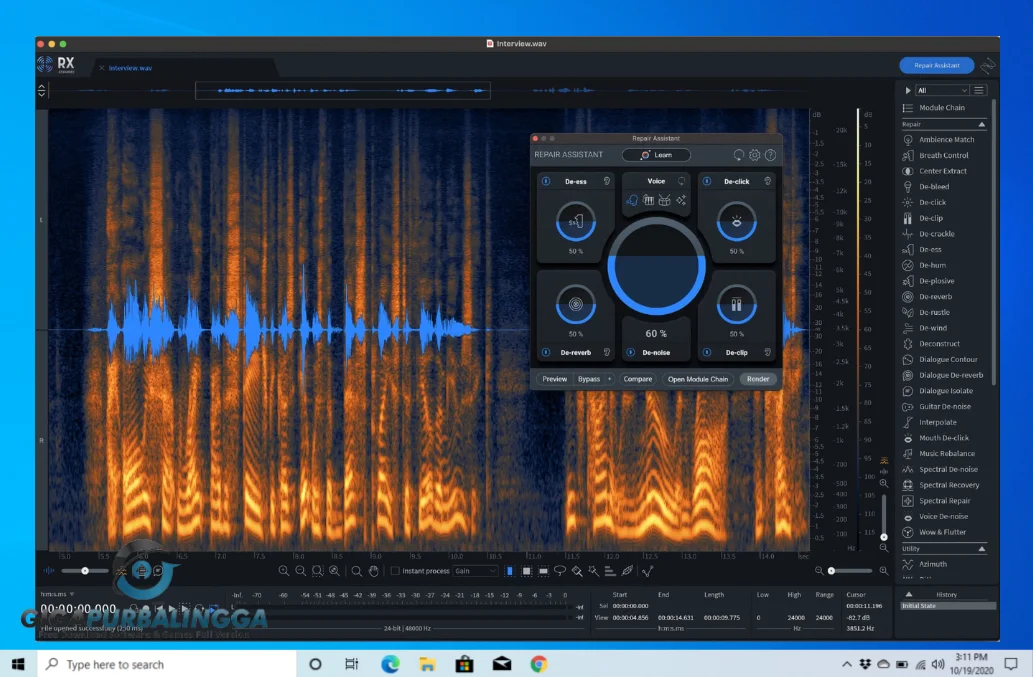Open the Wow & Flutter module
This screenshot has height=677, width=1033.
(x=934, y=532)
